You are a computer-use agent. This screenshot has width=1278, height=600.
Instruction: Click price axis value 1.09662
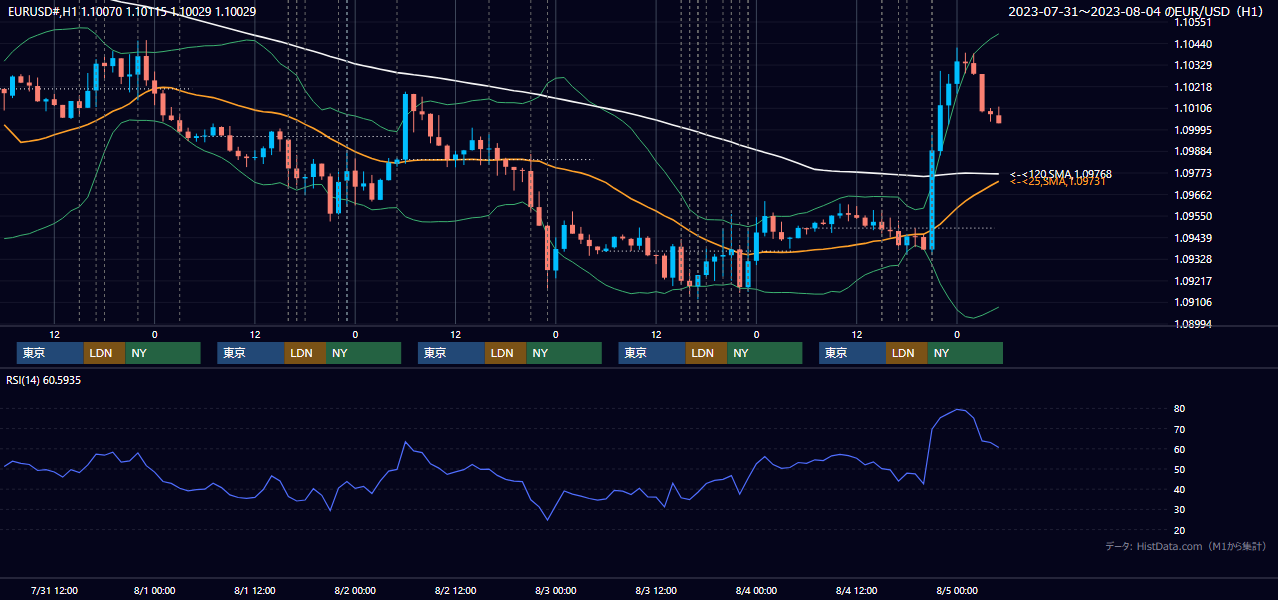click(x=1193, y=195)
